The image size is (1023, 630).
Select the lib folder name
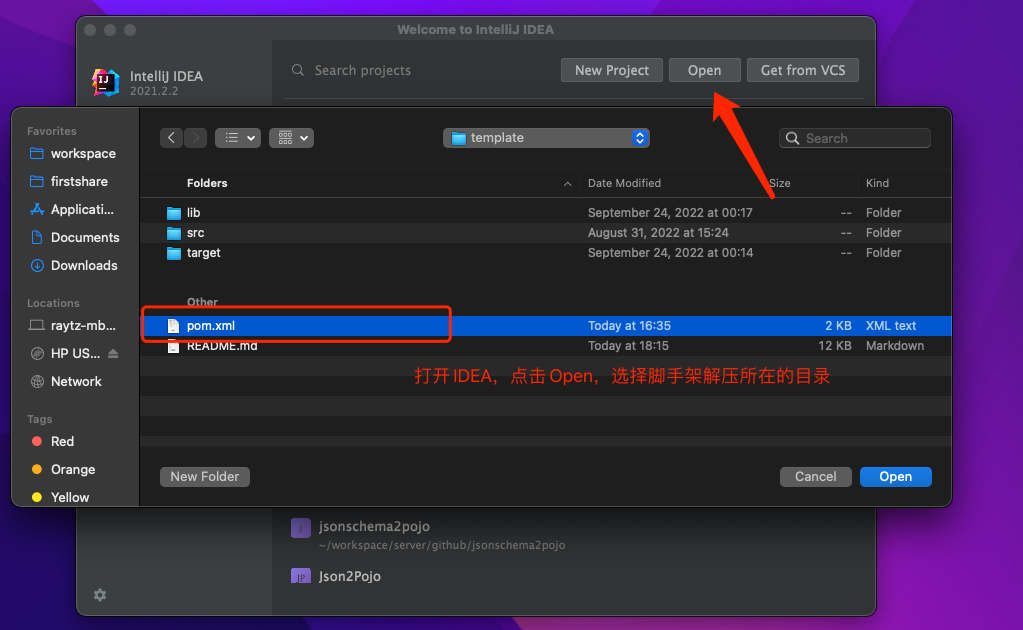click(x=194, y=213)
